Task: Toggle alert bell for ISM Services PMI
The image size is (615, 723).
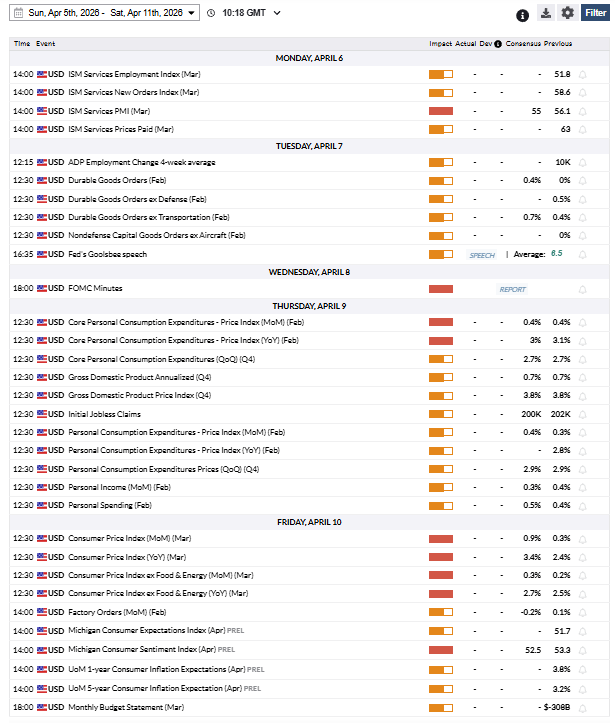Action: point(583,111)
